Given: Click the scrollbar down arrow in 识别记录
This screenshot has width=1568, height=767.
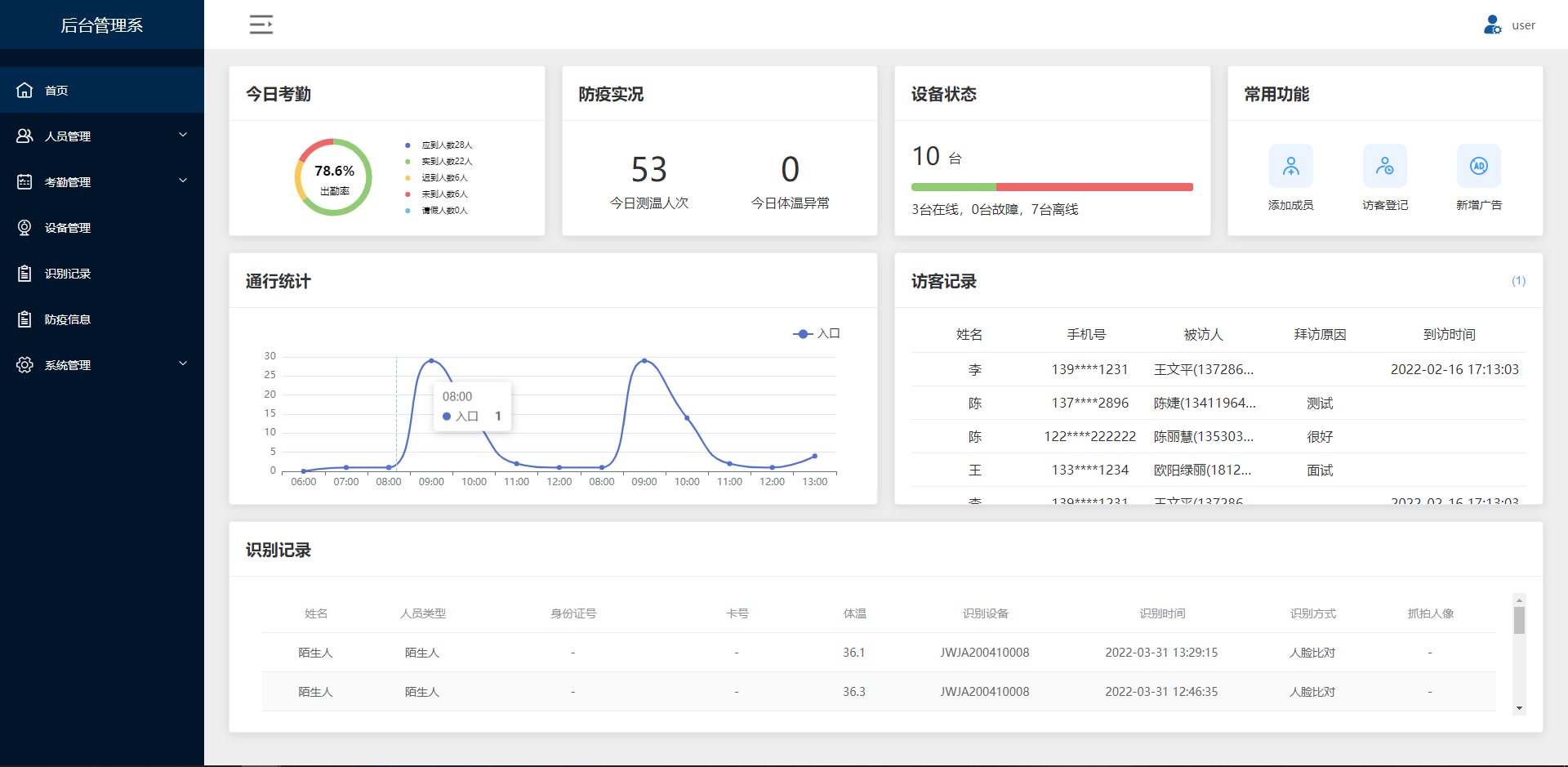Looking at the screenshot, I should point(1519,708).
